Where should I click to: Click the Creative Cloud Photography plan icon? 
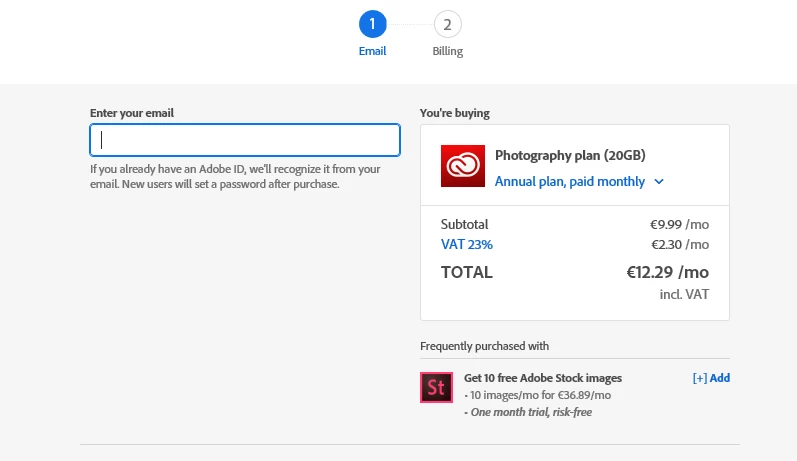(463, 166)
